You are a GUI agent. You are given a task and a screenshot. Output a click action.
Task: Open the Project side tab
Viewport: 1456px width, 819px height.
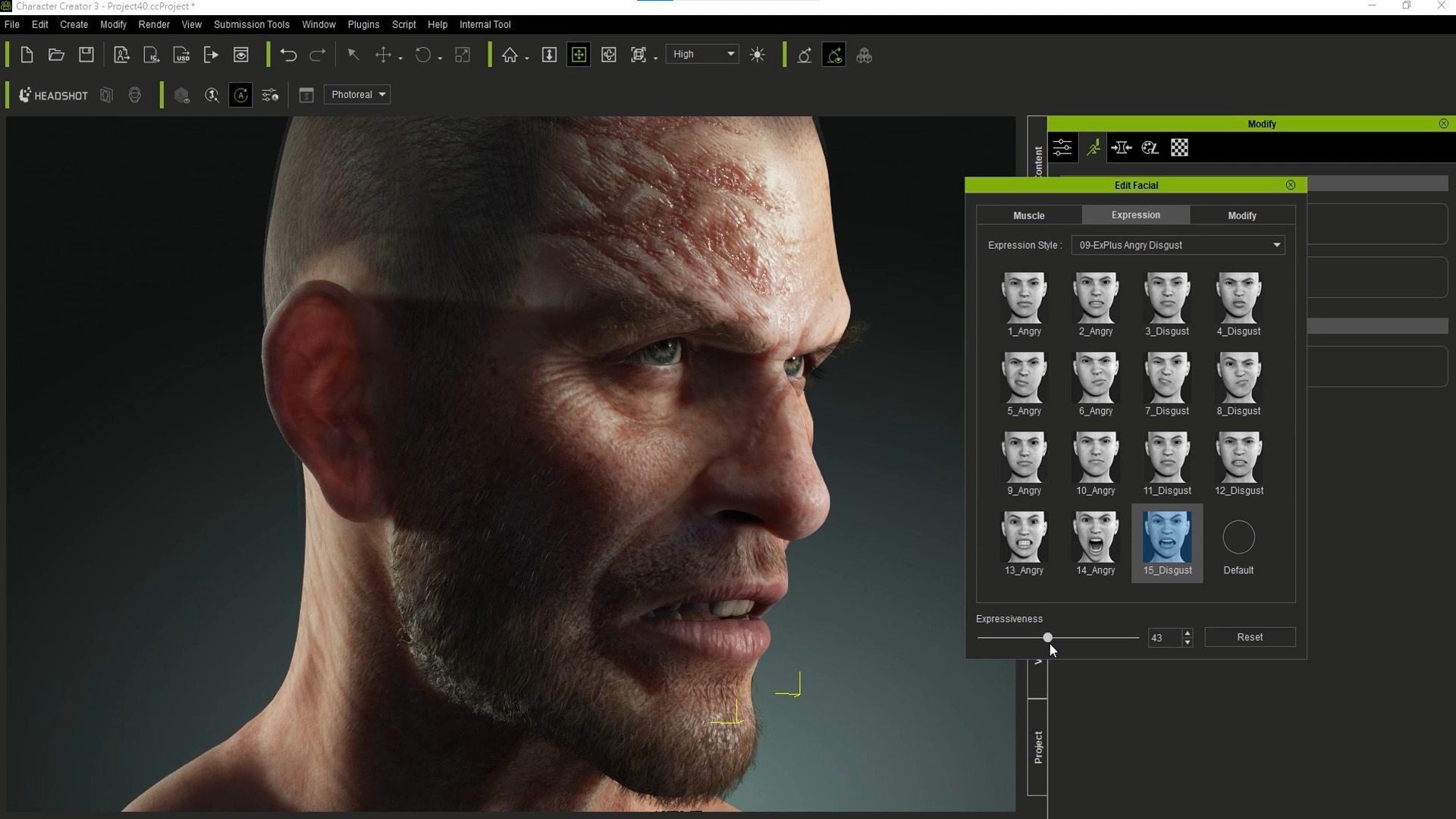(1038, 747)
